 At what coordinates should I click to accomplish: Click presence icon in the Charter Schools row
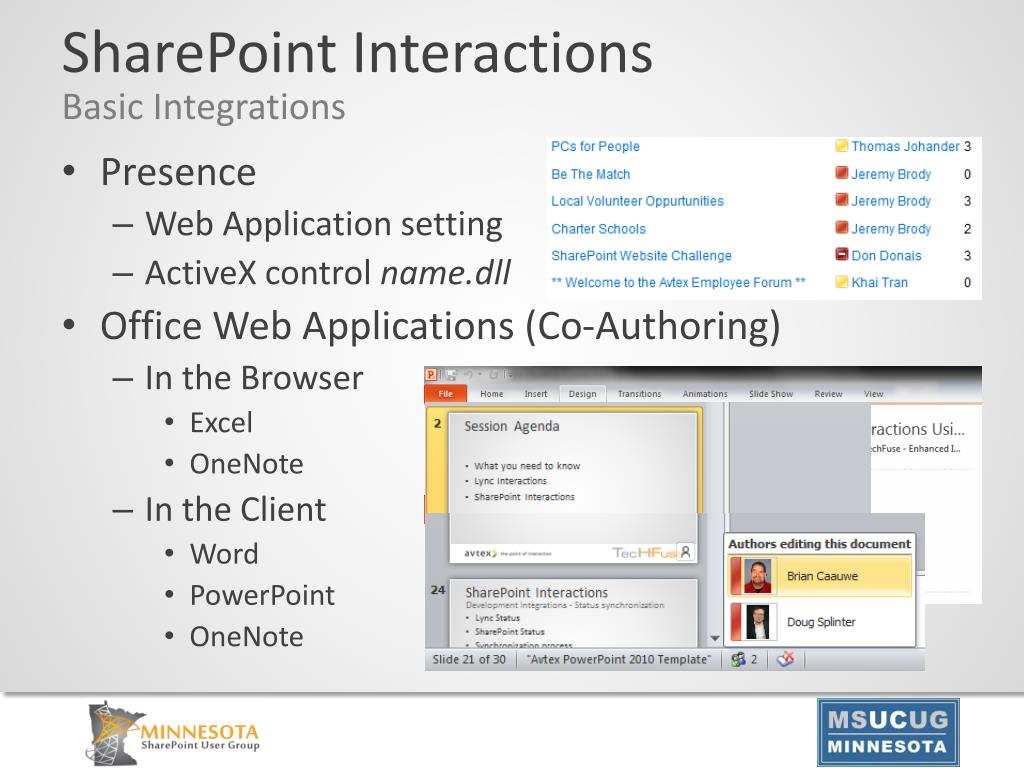pos(842,227)
